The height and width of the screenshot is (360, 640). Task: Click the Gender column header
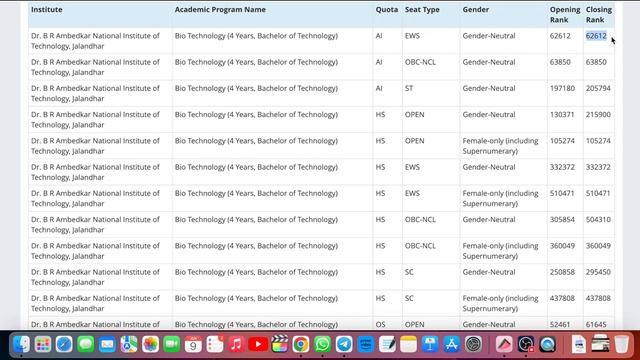(x=476, y=9)
